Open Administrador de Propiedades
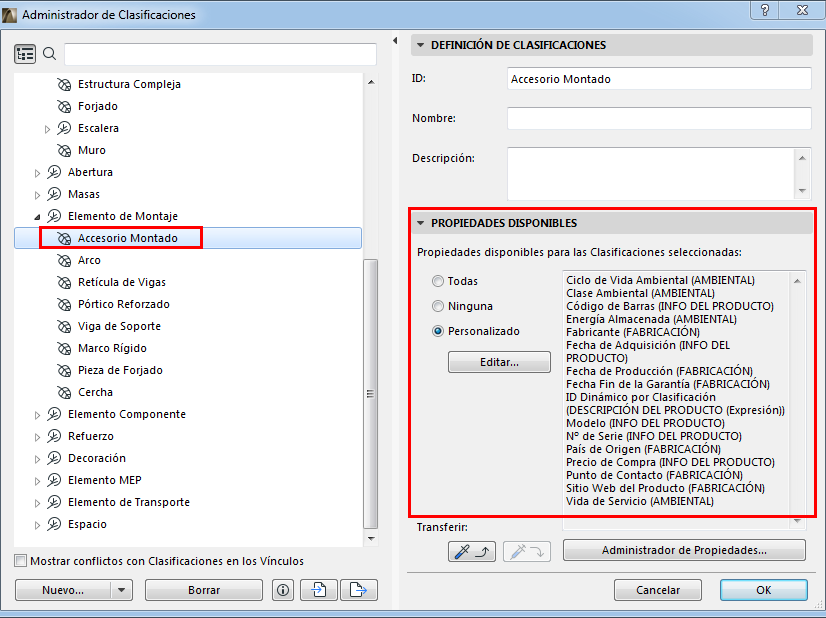This screenshot has width=826, height=618. click(684, 551)
